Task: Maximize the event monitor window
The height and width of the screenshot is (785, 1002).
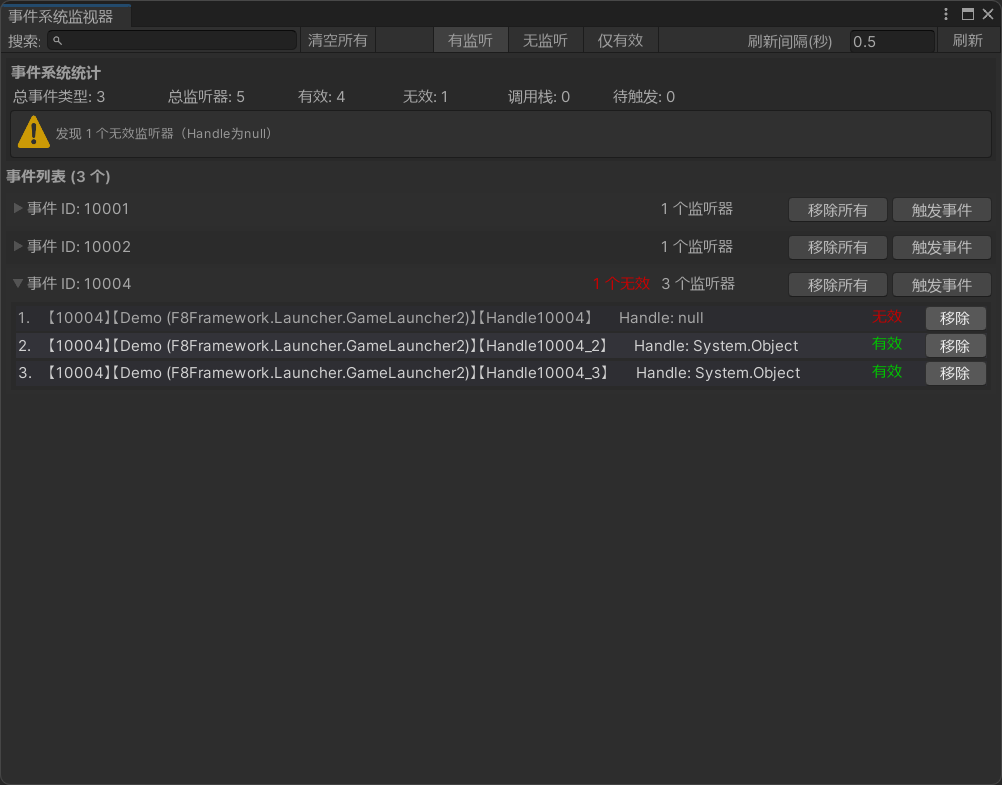Action: pos(967,14)
